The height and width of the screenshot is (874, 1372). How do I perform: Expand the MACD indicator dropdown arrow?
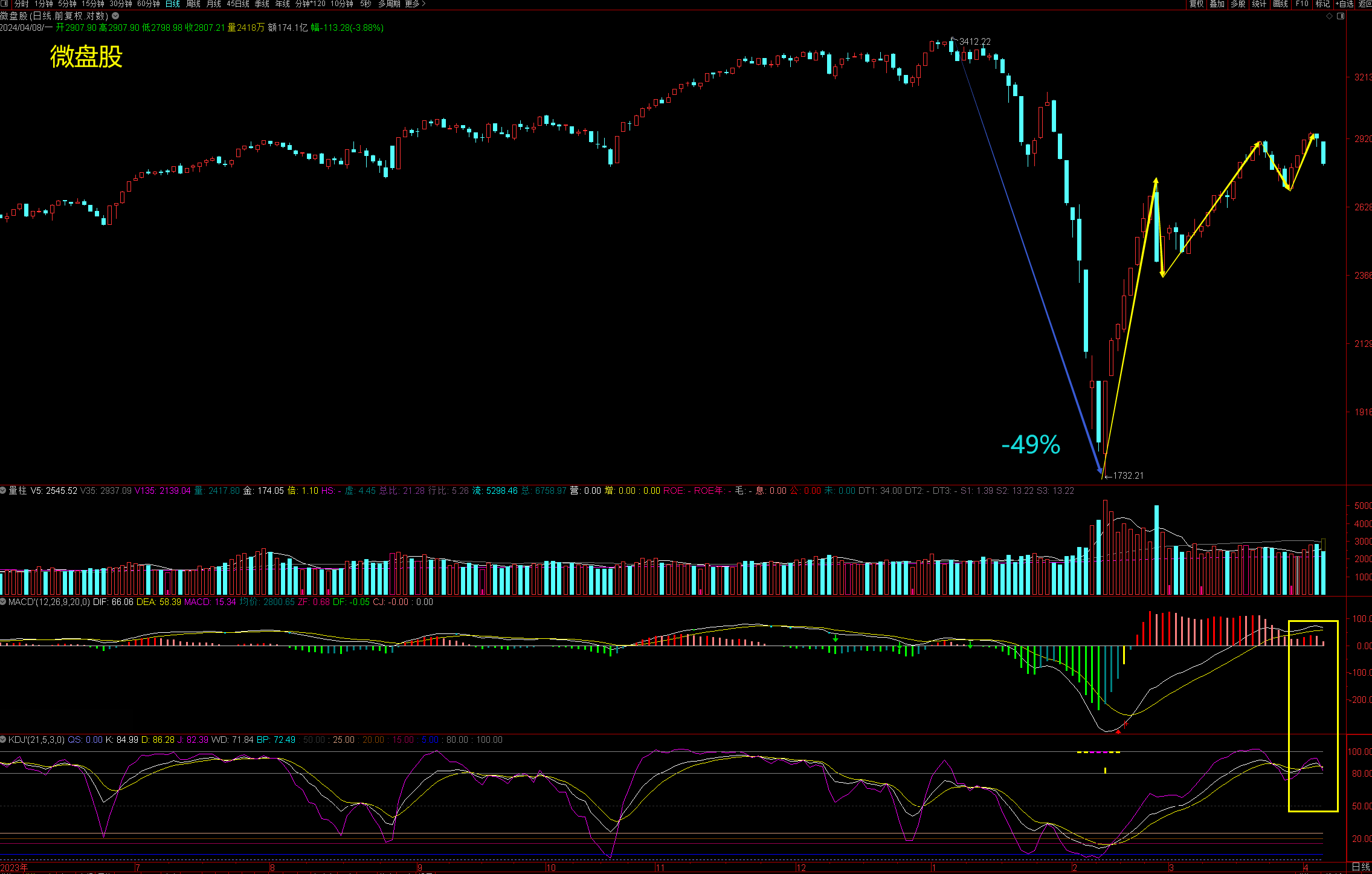coord(4,602)
